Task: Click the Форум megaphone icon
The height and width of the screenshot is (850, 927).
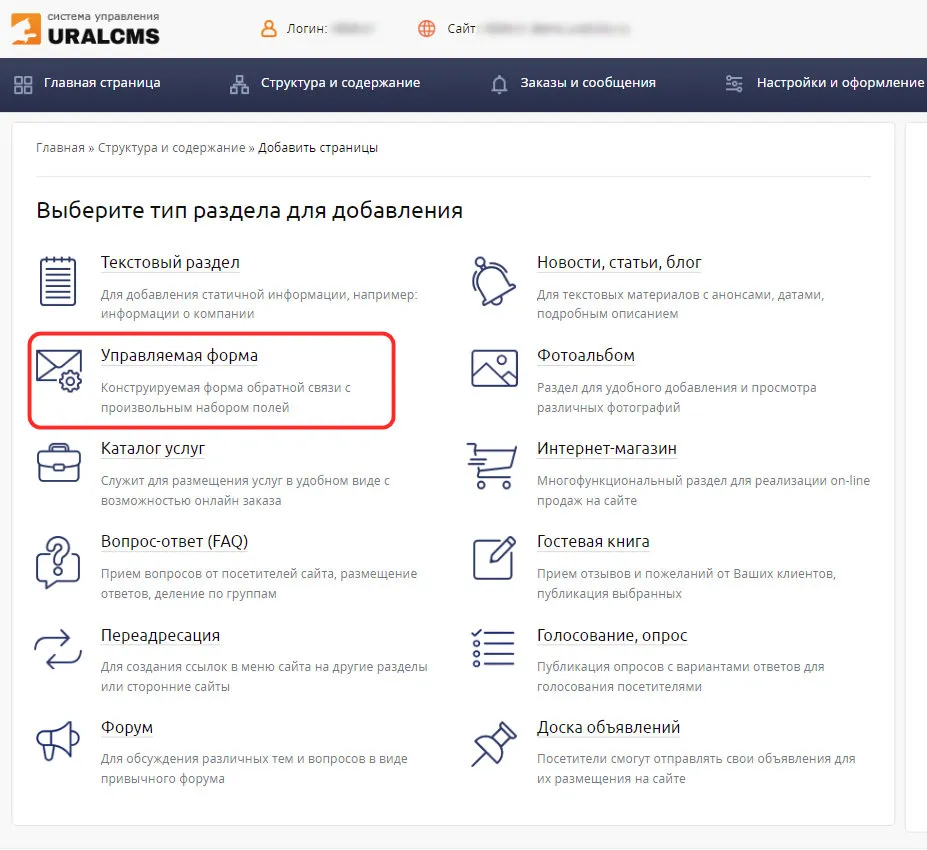Action: coord(57,741)
